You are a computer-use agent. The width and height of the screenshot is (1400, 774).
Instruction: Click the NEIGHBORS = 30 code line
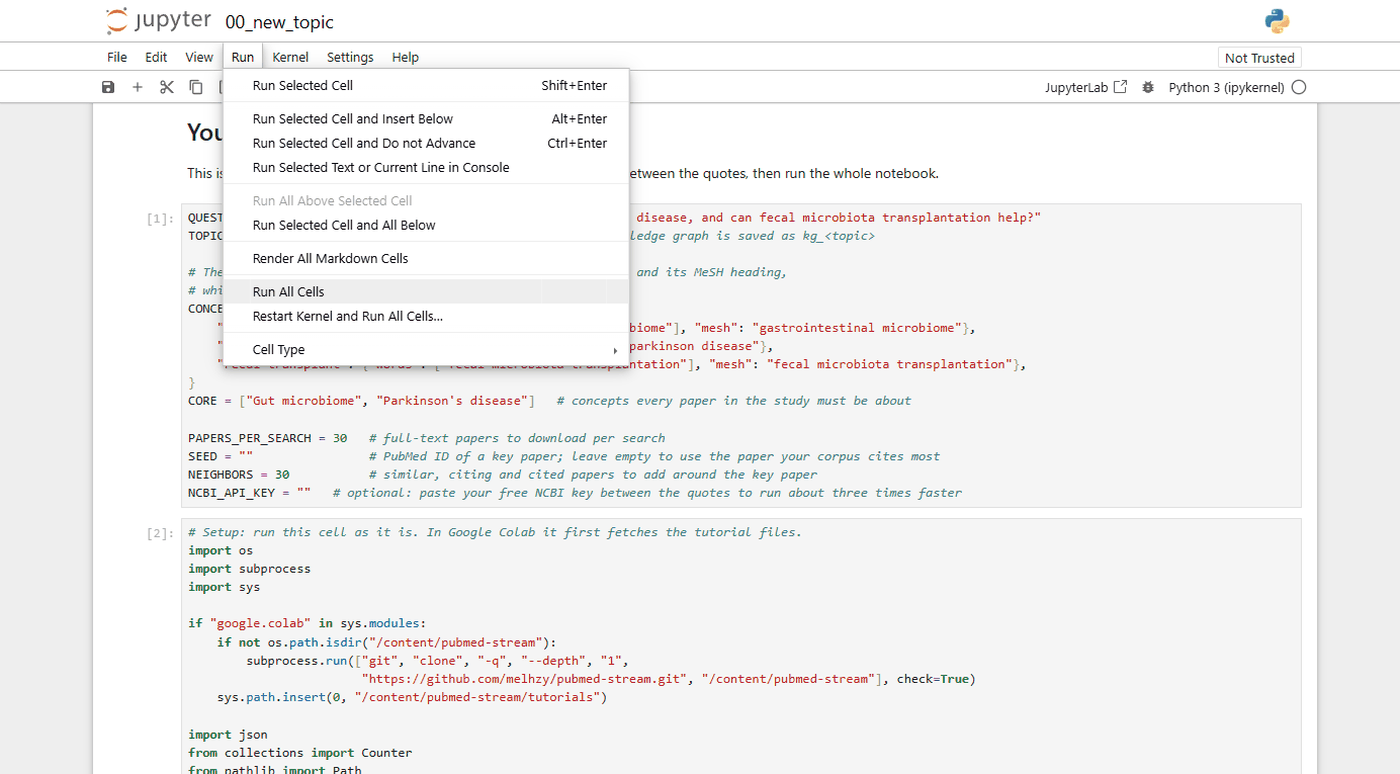coord(503,475)
